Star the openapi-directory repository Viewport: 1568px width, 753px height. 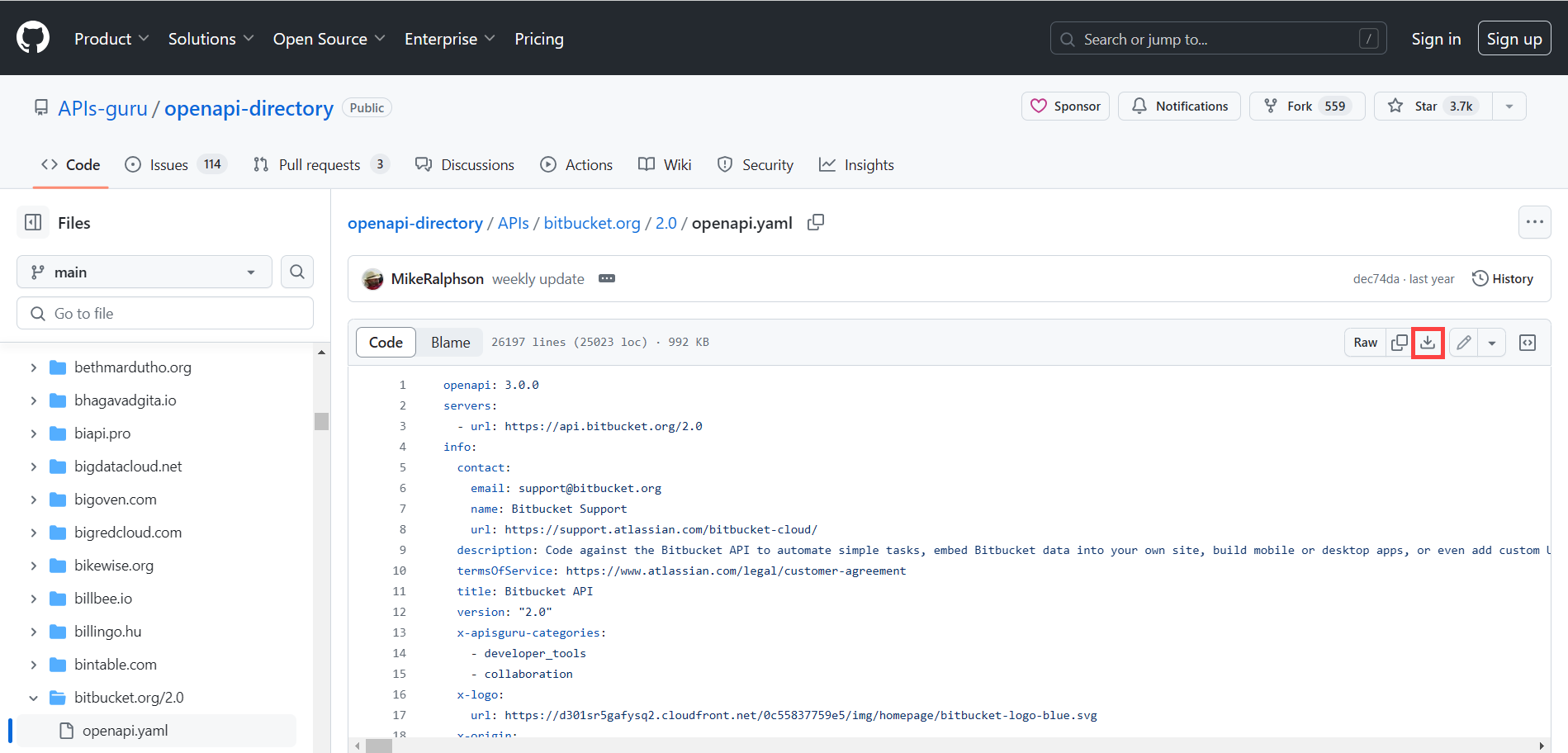tap(1433, 107)
